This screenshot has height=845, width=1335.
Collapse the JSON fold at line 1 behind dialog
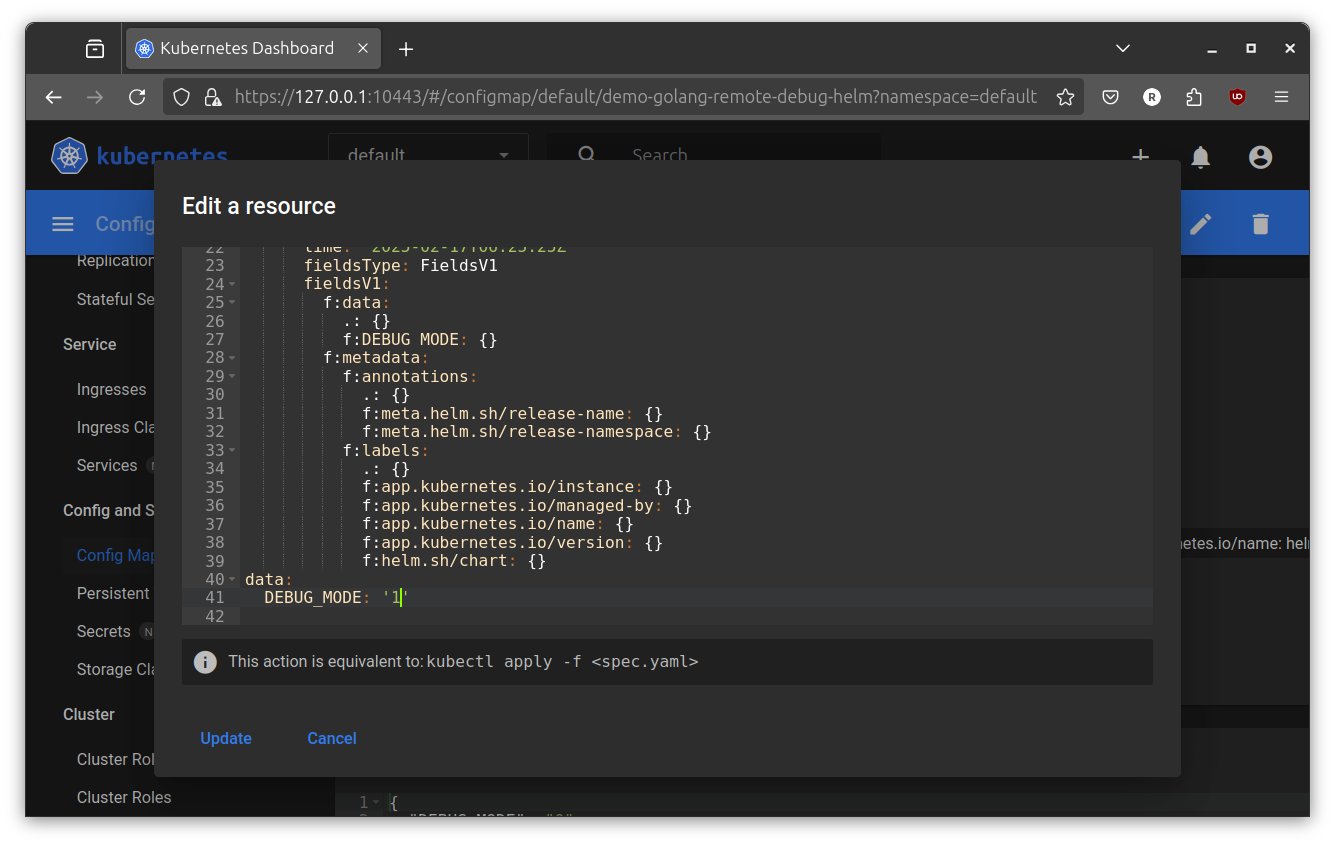tap(376, 802)
